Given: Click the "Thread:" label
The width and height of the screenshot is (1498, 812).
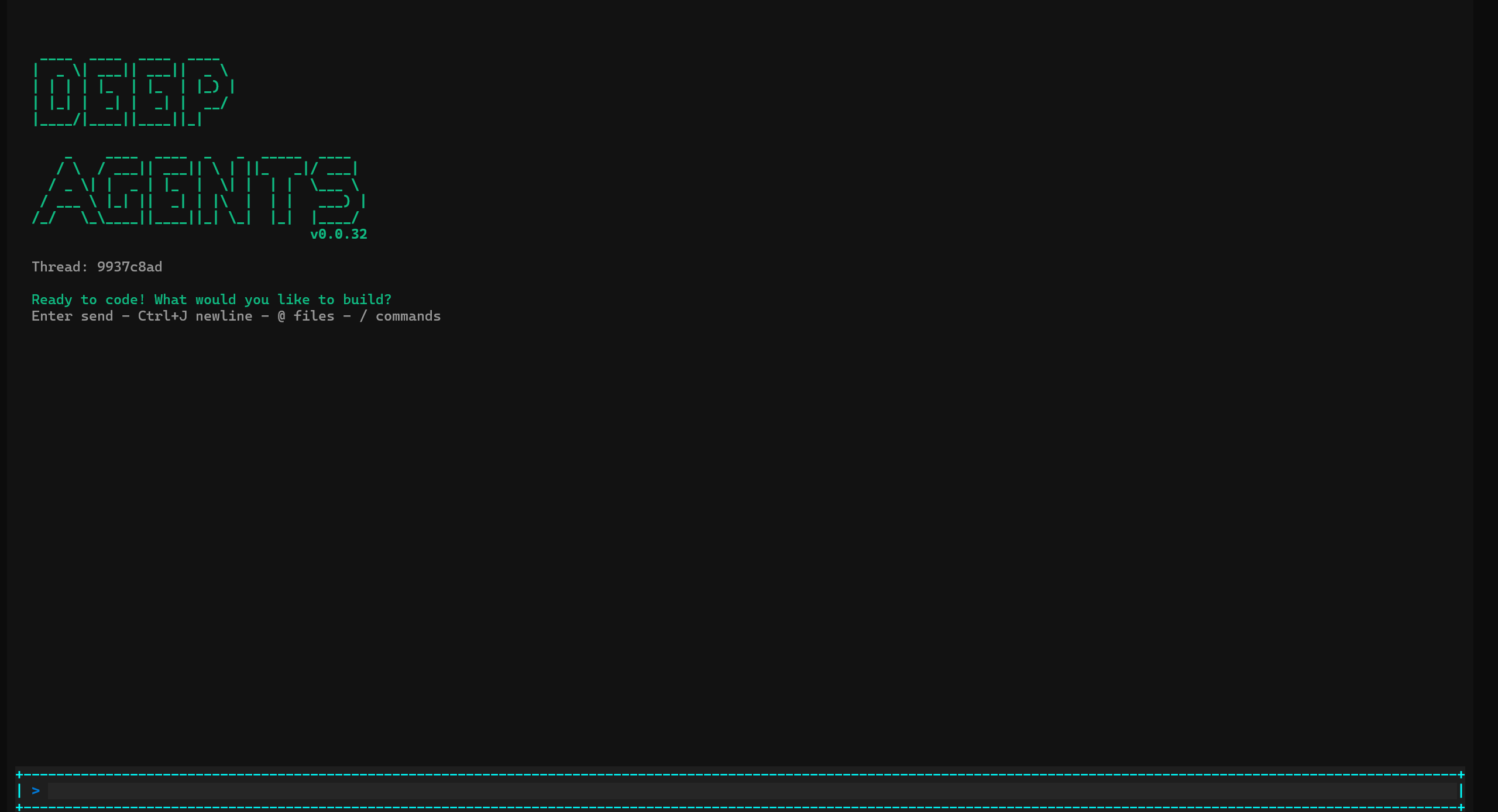Looking at the screenshot, I should pyautogui.click(x=59, y=267).
